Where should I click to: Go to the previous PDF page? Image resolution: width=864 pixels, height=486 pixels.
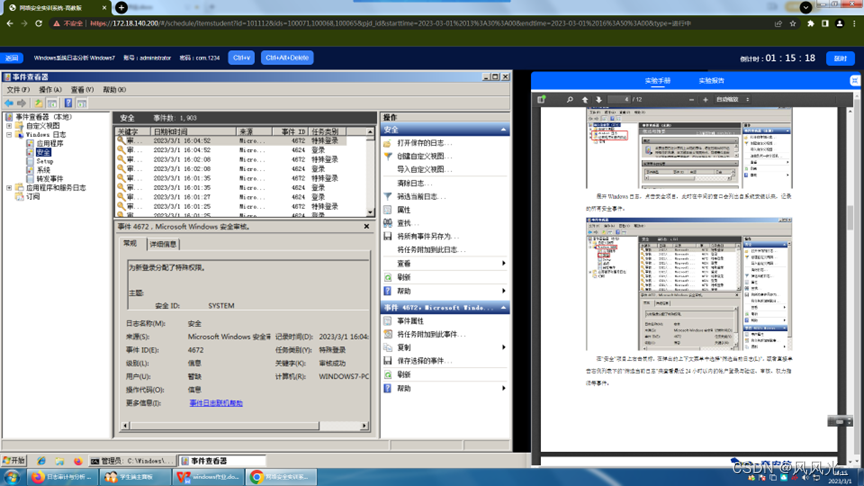585,99
